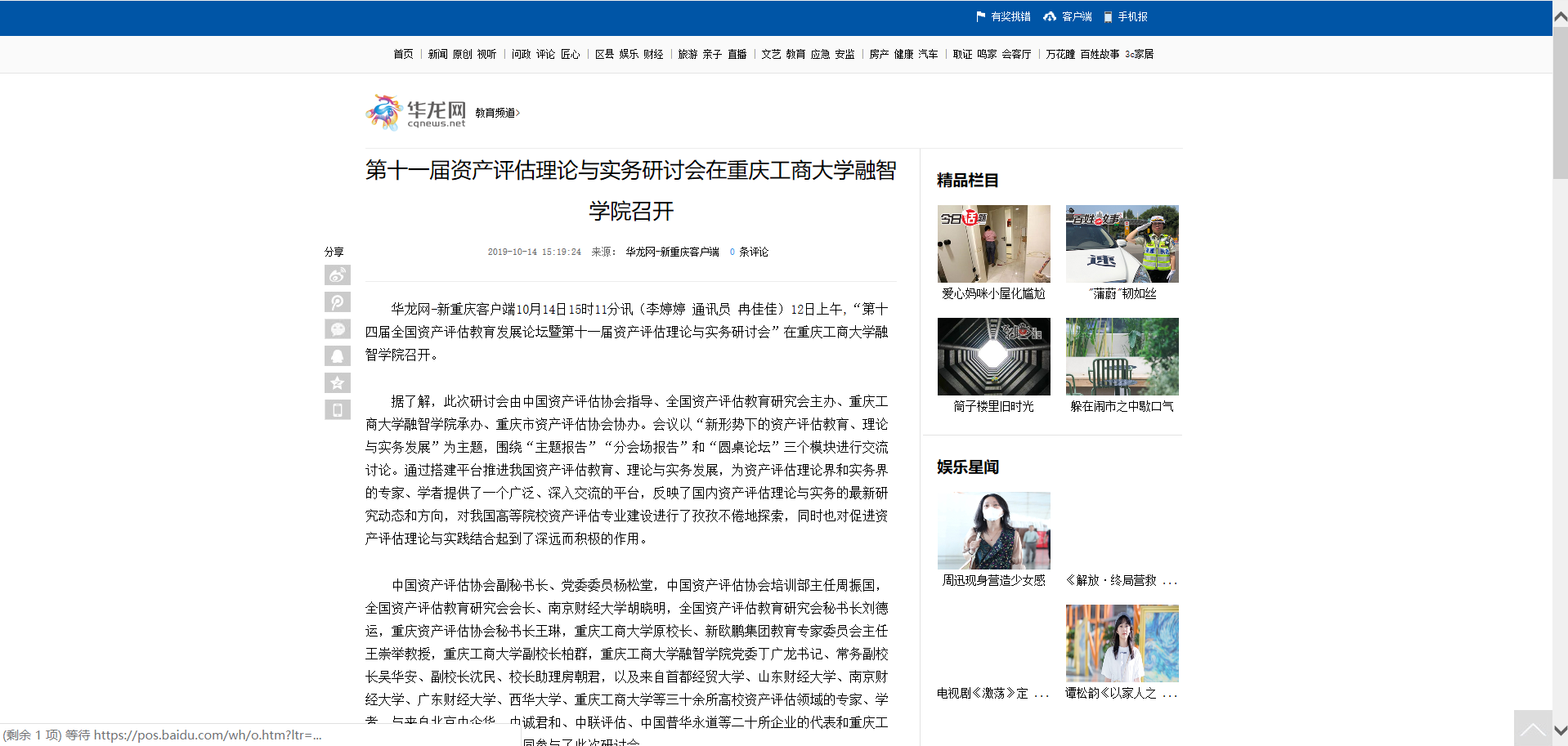Go to the 教育 navigation item
Viewport: 1568px width, 746px height.
tap(795, 54)
